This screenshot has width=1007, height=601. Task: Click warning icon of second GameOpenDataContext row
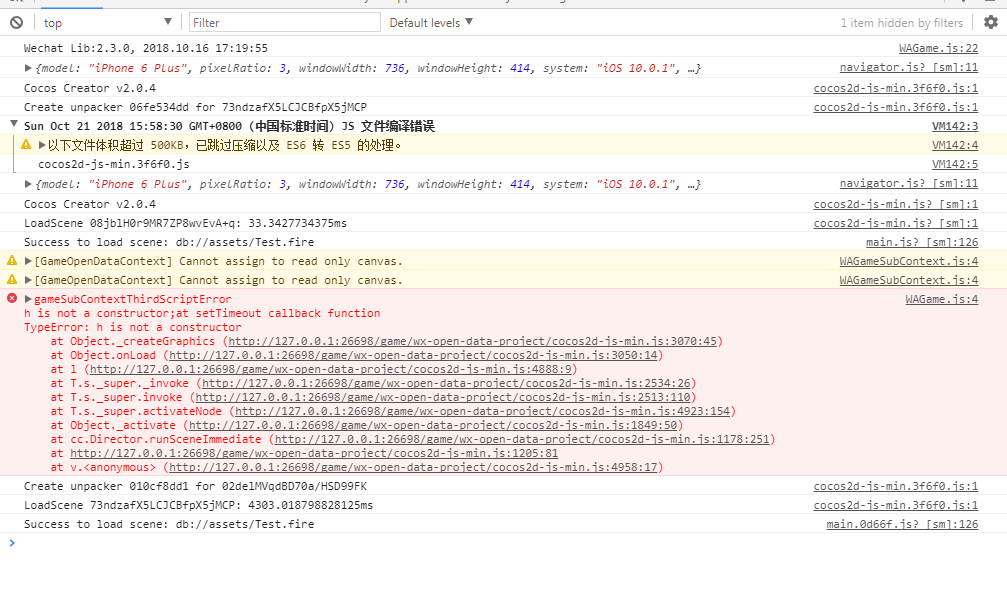coord(12,279)
